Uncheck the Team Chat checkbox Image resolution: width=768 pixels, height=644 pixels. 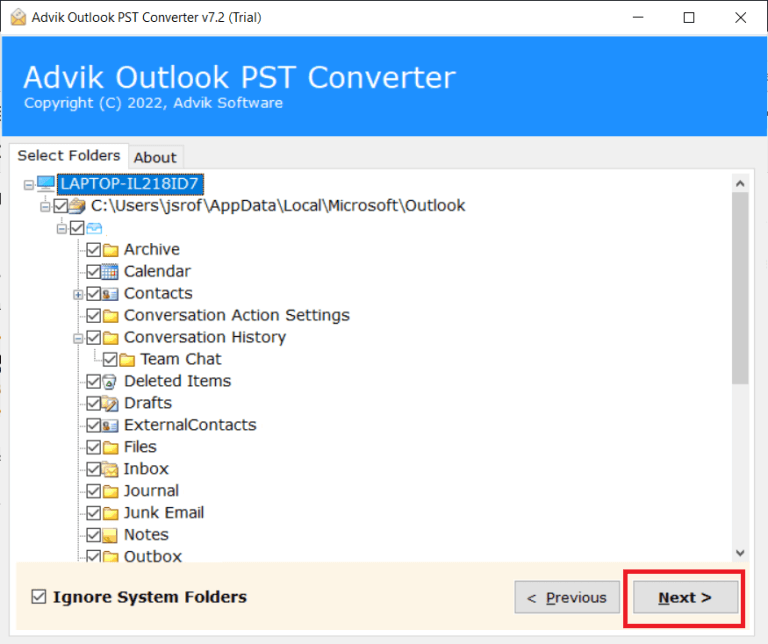[110, 359]
